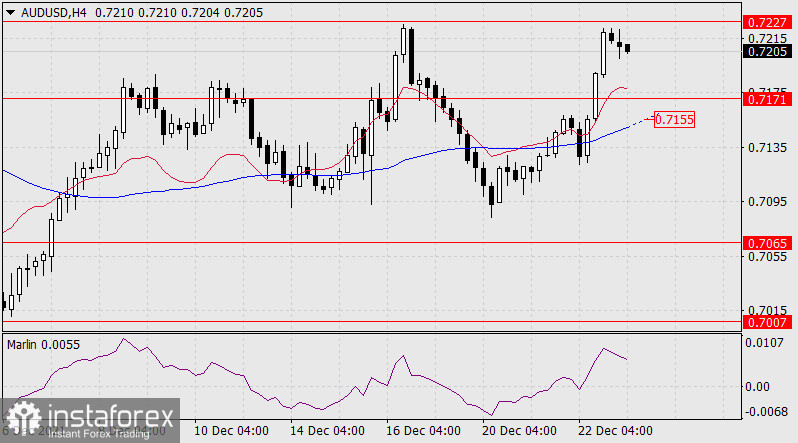Click the 0.7055 price scale value

tap(767, 257)
